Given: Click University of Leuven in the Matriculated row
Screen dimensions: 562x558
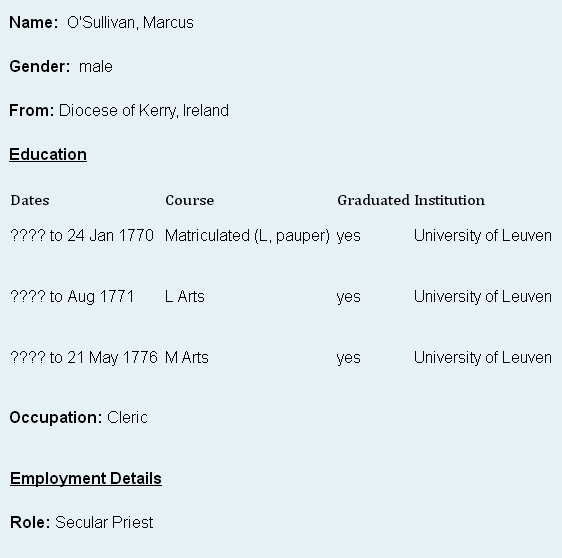Looking at the screenshot, I should click(x=483, y=235).
